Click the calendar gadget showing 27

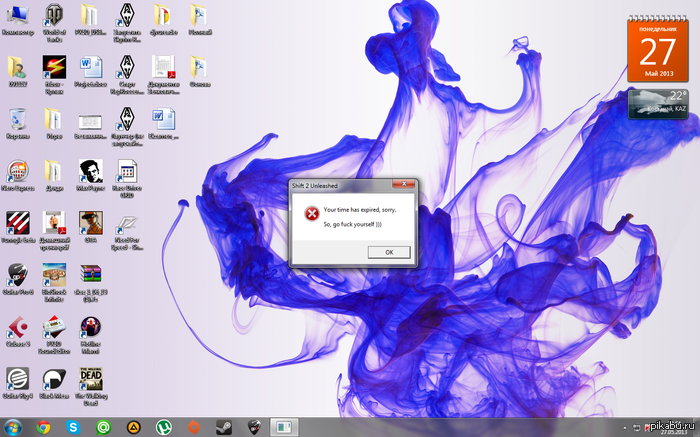(658, 49)
